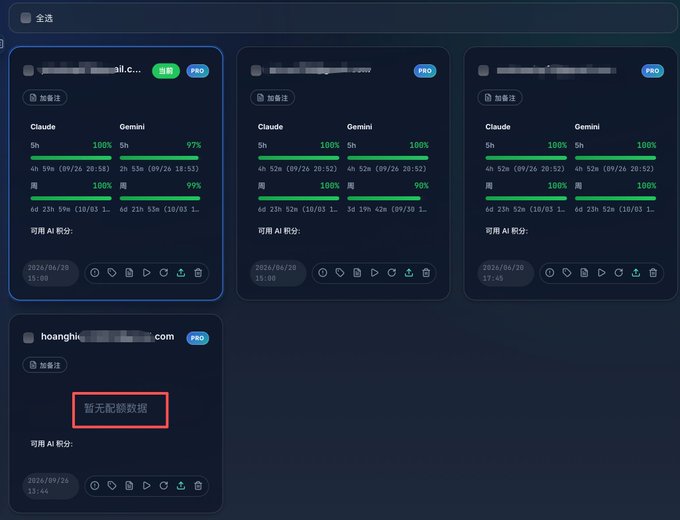Viewport: 680px width, 520px height.
Task: Click info icon on the Gemini weekly 90% card
Action: (322, 273)
